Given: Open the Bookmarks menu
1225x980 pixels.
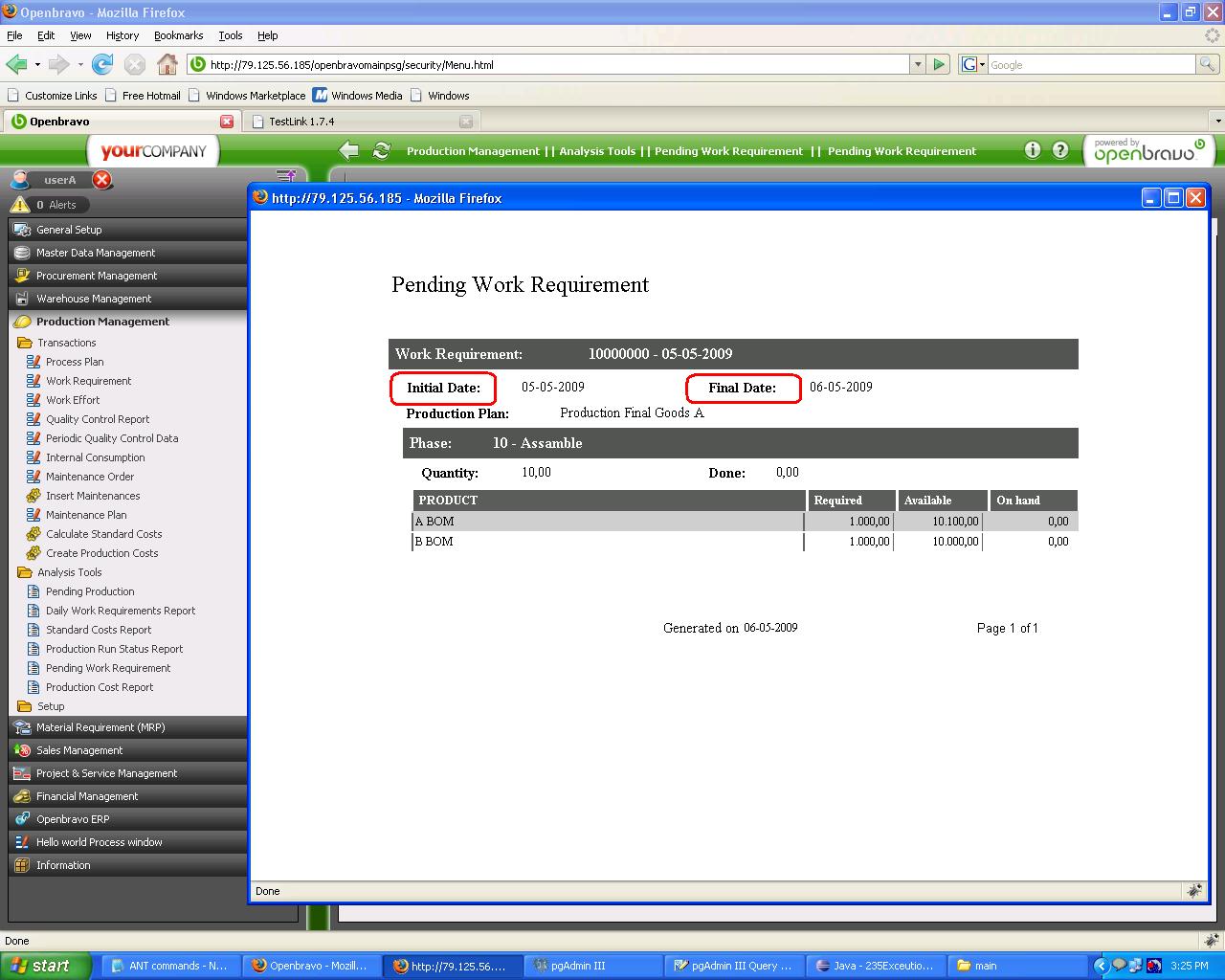Looking at the screenshot, I should pos(178,35).
